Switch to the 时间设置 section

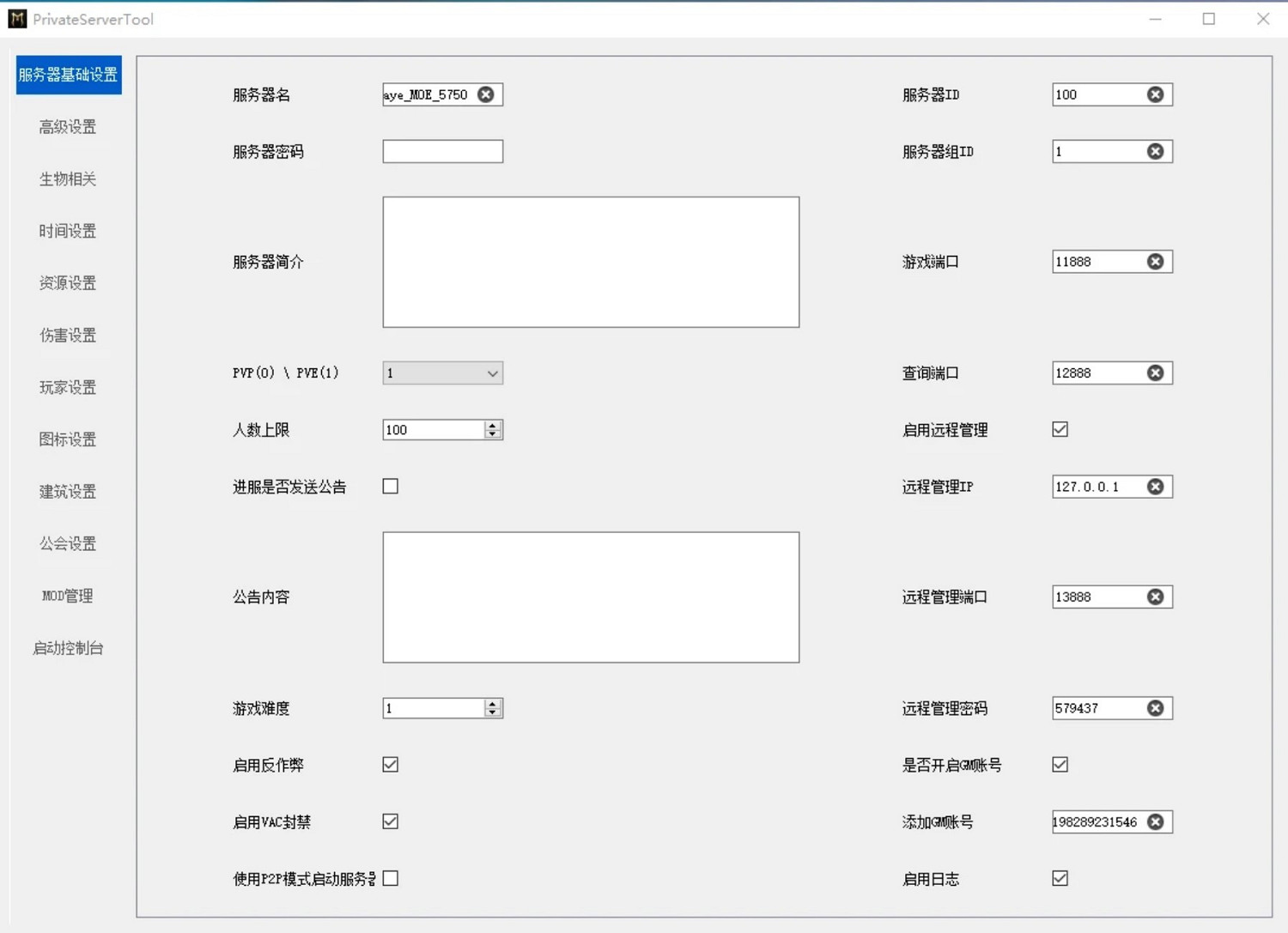click(66, 231)
